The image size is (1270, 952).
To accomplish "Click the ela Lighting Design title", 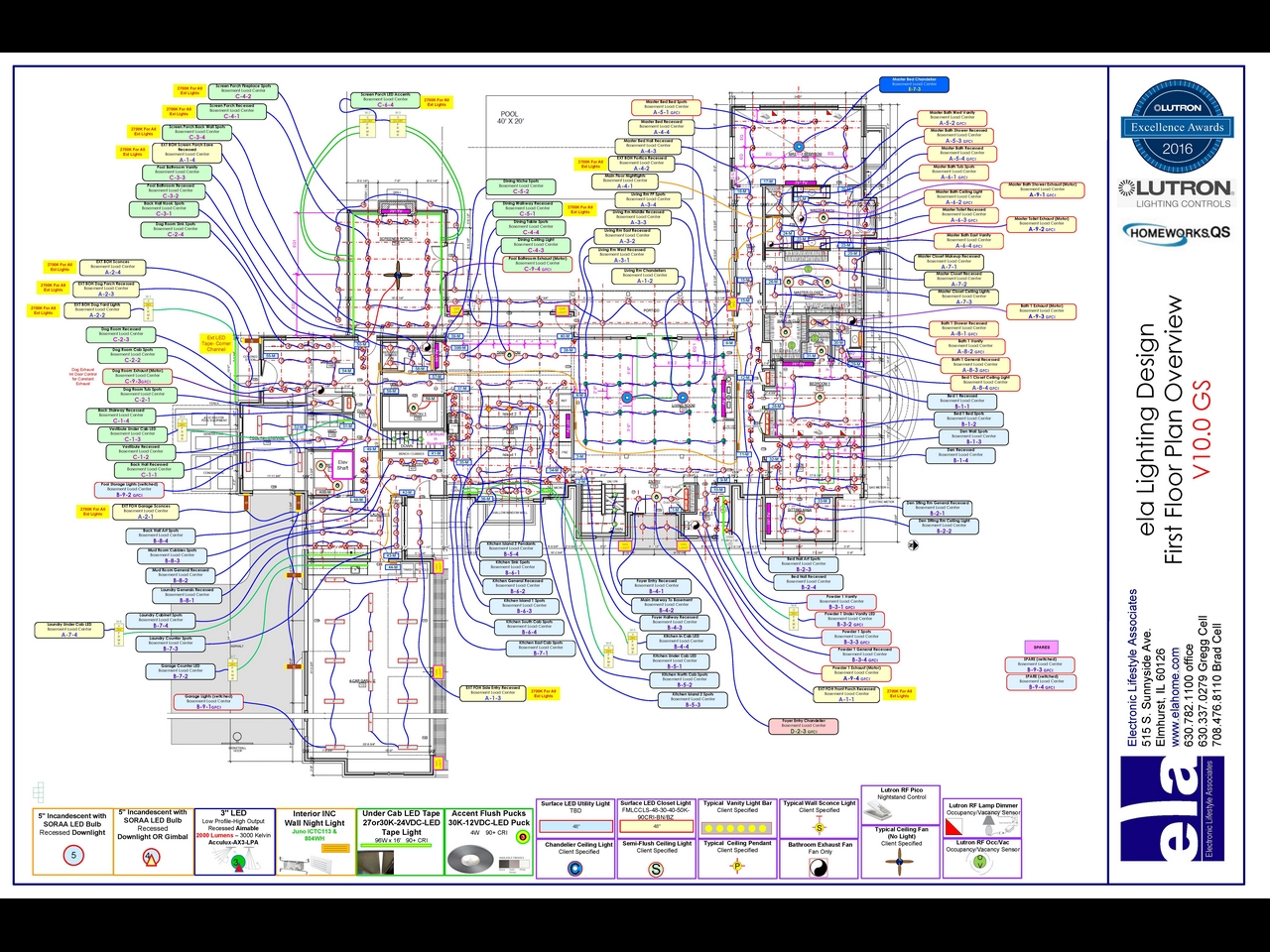I will [1146, 428].
